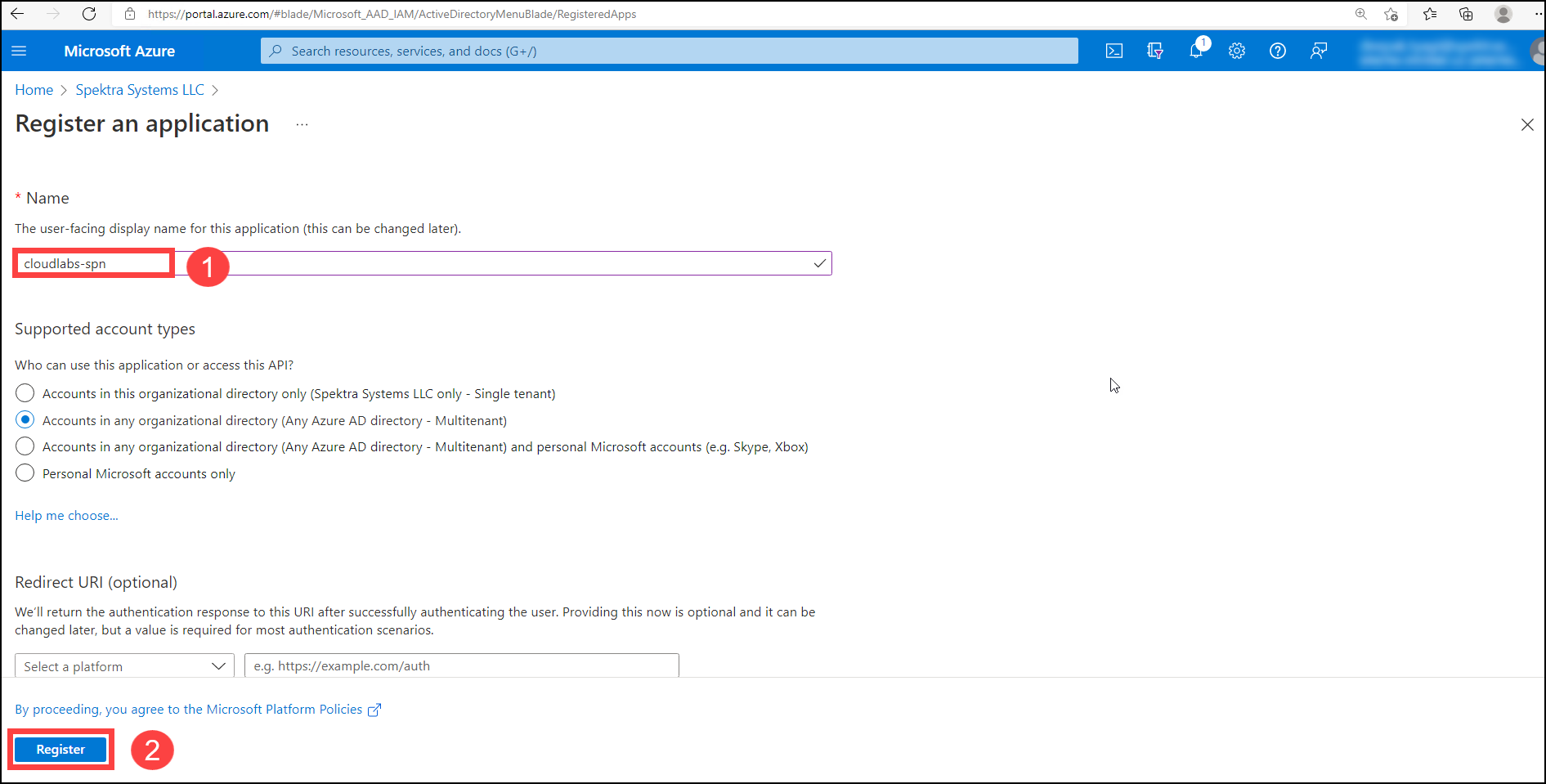Open the browser zoom magnifier icon

1361,14
